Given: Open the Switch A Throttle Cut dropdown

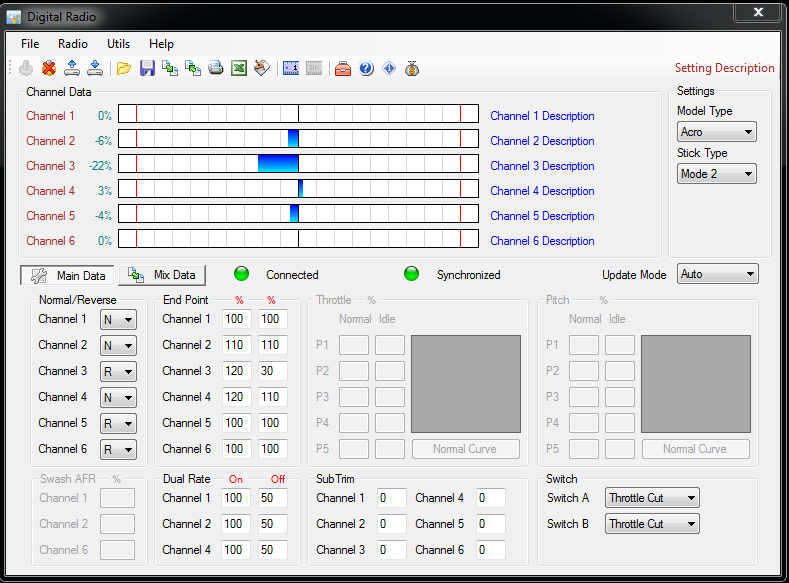Looking at the screenshot, I should (652, 498).
